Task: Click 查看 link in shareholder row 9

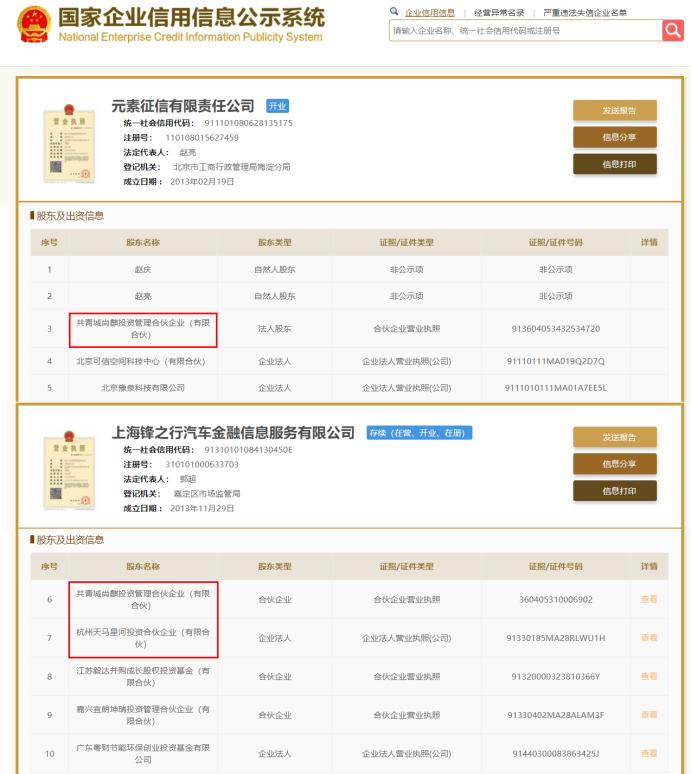Action: tap(649, 715)
